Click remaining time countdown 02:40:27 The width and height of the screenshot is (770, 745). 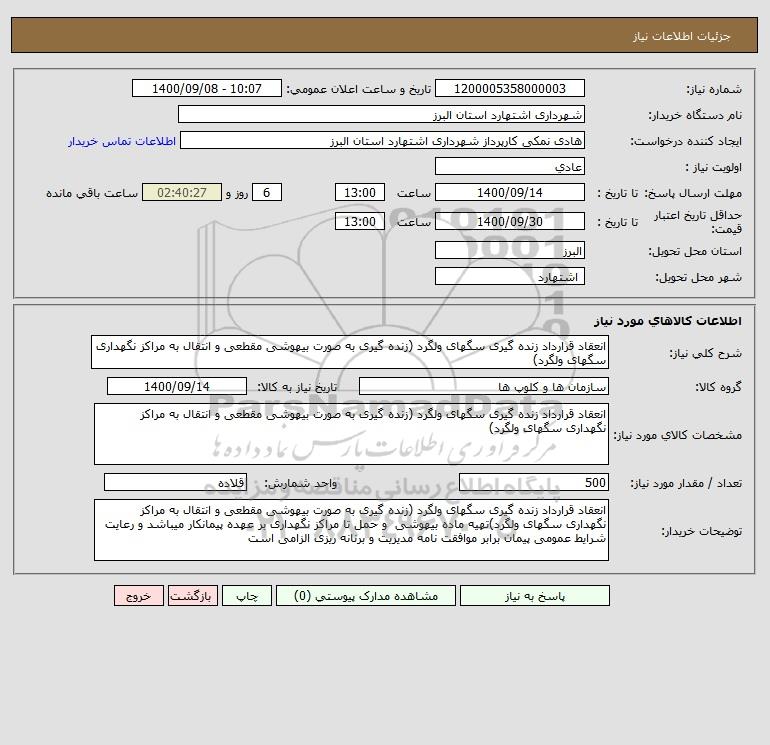(182, 193)
